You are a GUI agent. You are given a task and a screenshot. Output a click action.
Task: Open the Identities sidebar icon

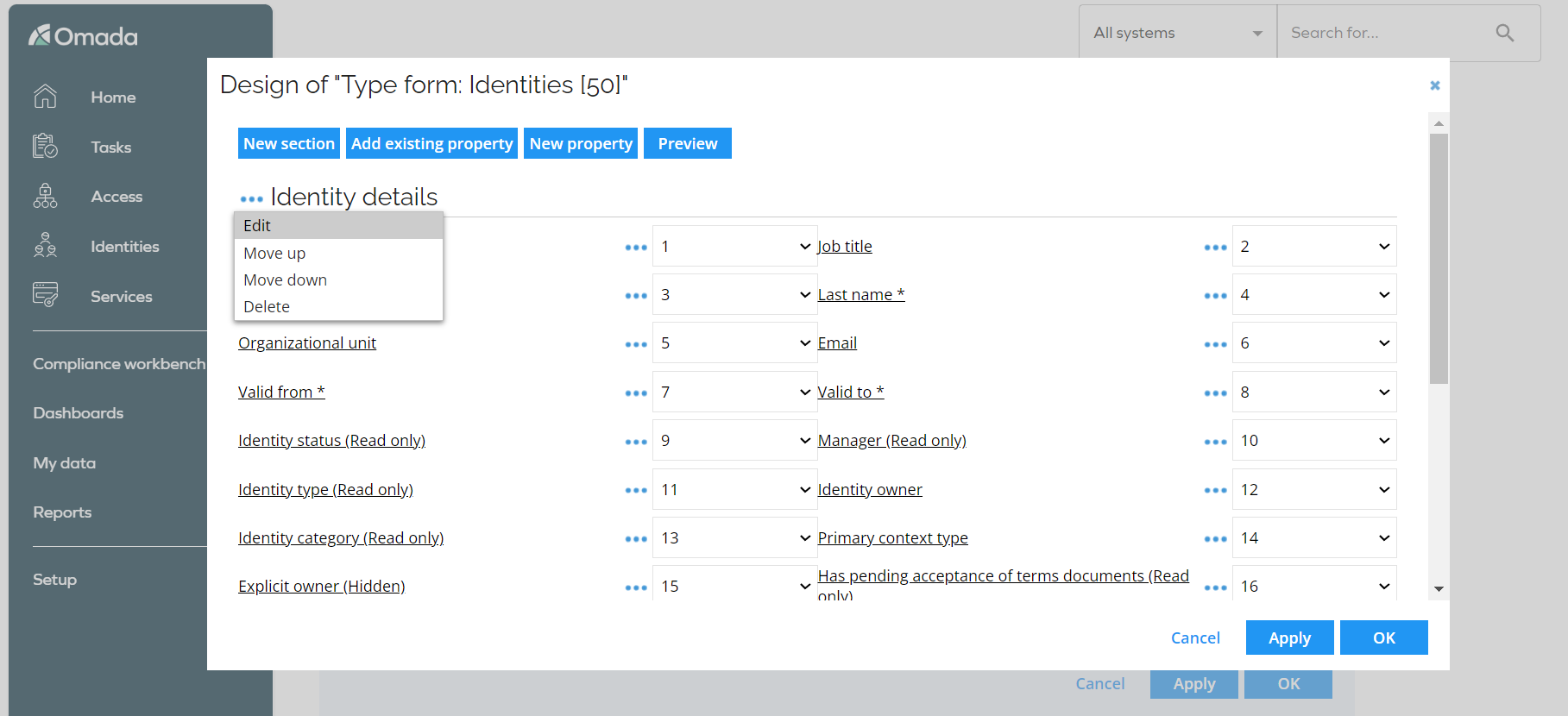[45, 247]
